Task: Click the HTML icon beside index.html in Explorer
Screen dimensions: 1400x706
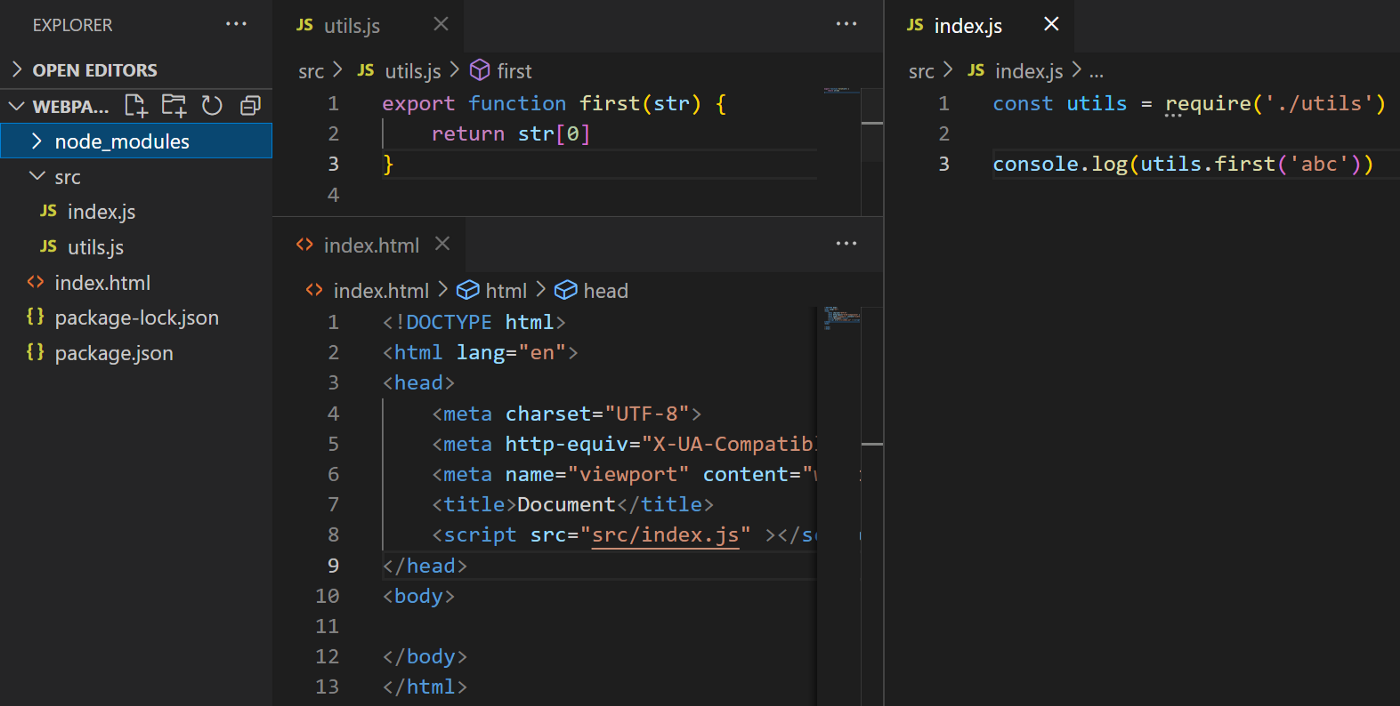Action: (35, 282)
